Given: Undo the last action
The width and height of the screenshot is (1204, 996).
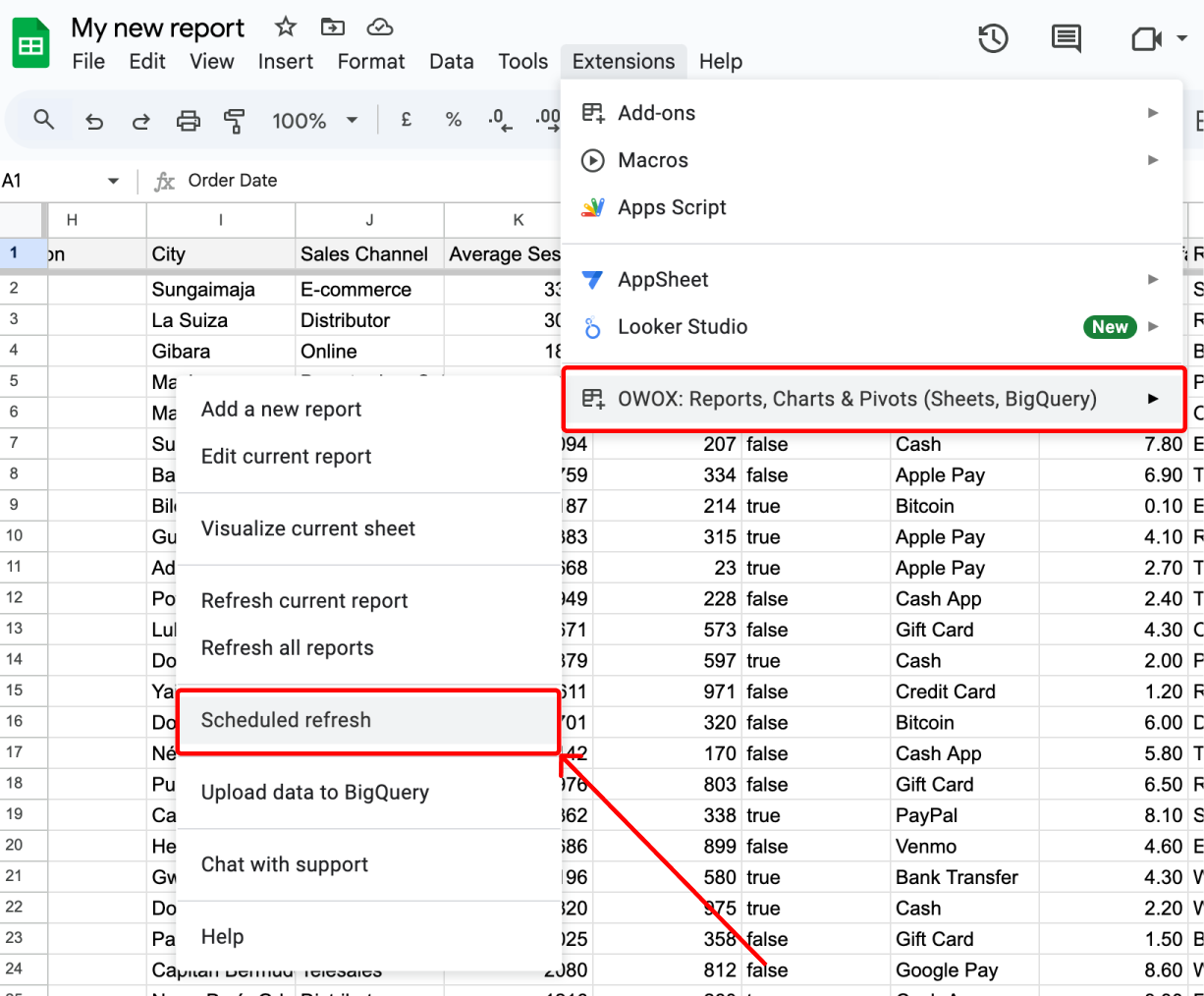Looking at the screenshot, I should pos(94,121).
